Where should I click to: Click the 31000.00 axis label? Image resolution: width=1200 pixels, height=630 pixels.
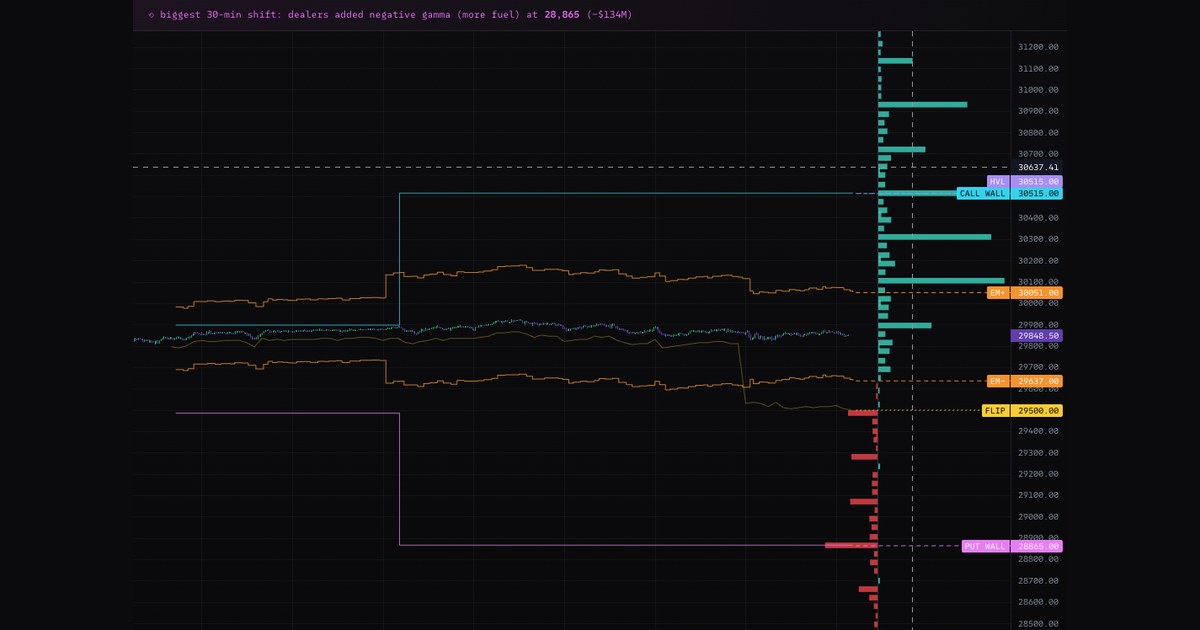click(x=1038, y=90)
